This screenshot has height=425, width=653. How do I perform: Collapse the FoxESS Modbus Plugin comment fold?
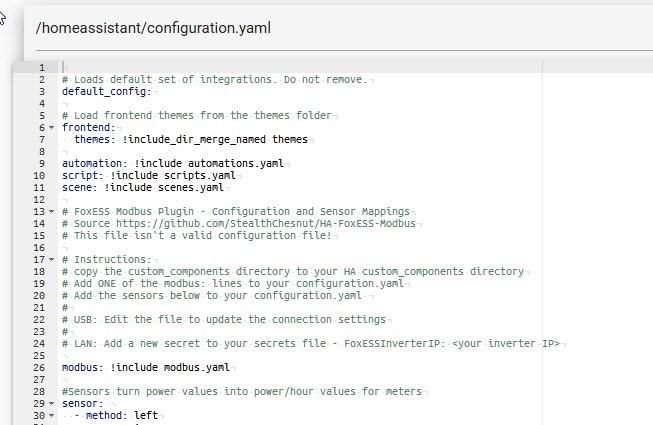pos(51,212)
